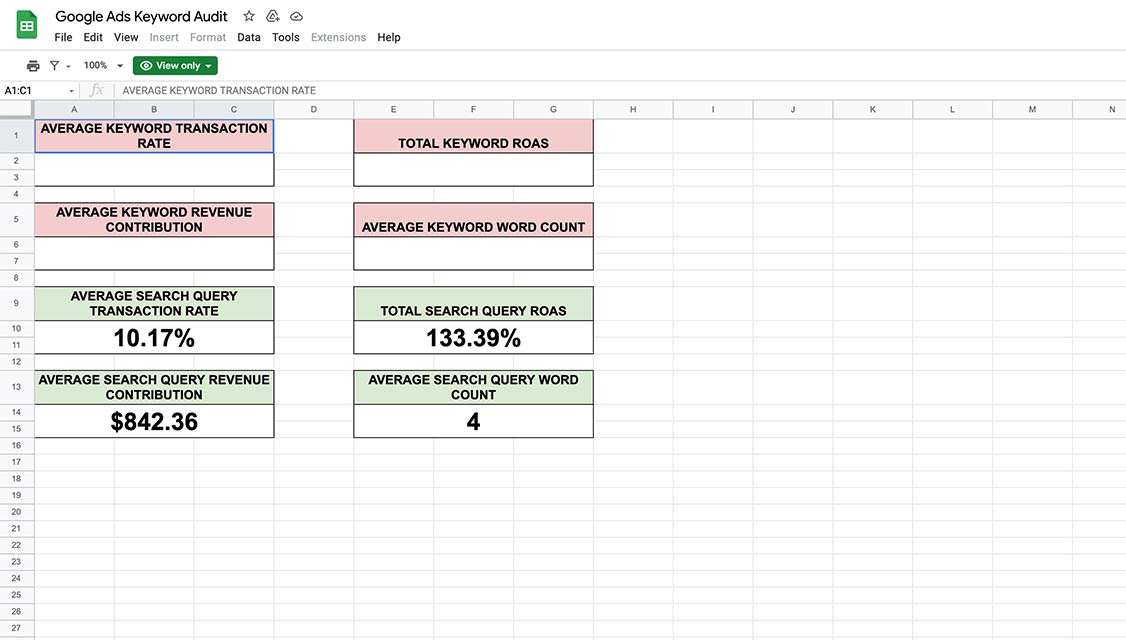Expand the View only mode dropdown

(175, 66)
